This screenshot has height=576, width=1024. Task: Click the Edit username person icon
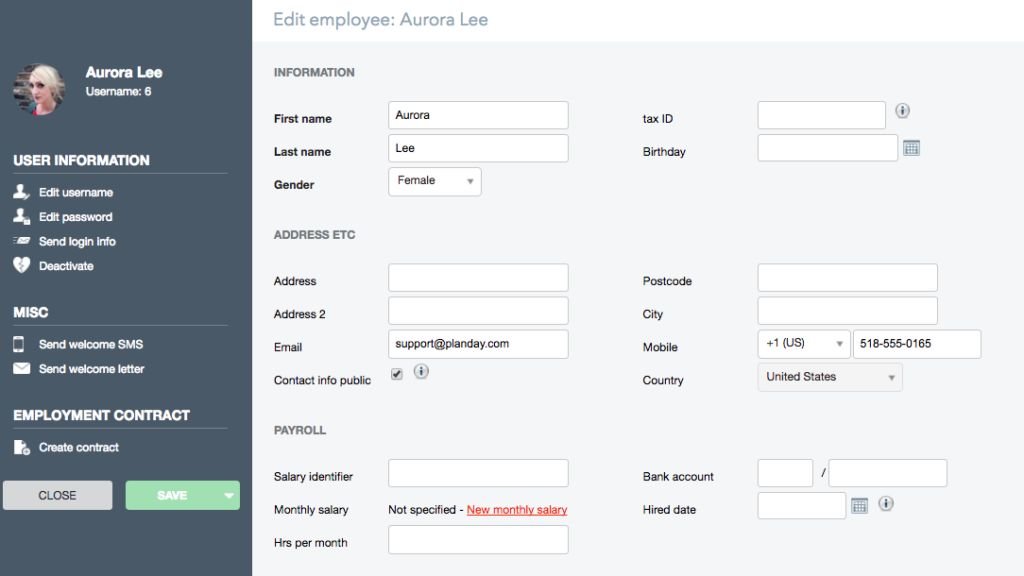(21, 192)
